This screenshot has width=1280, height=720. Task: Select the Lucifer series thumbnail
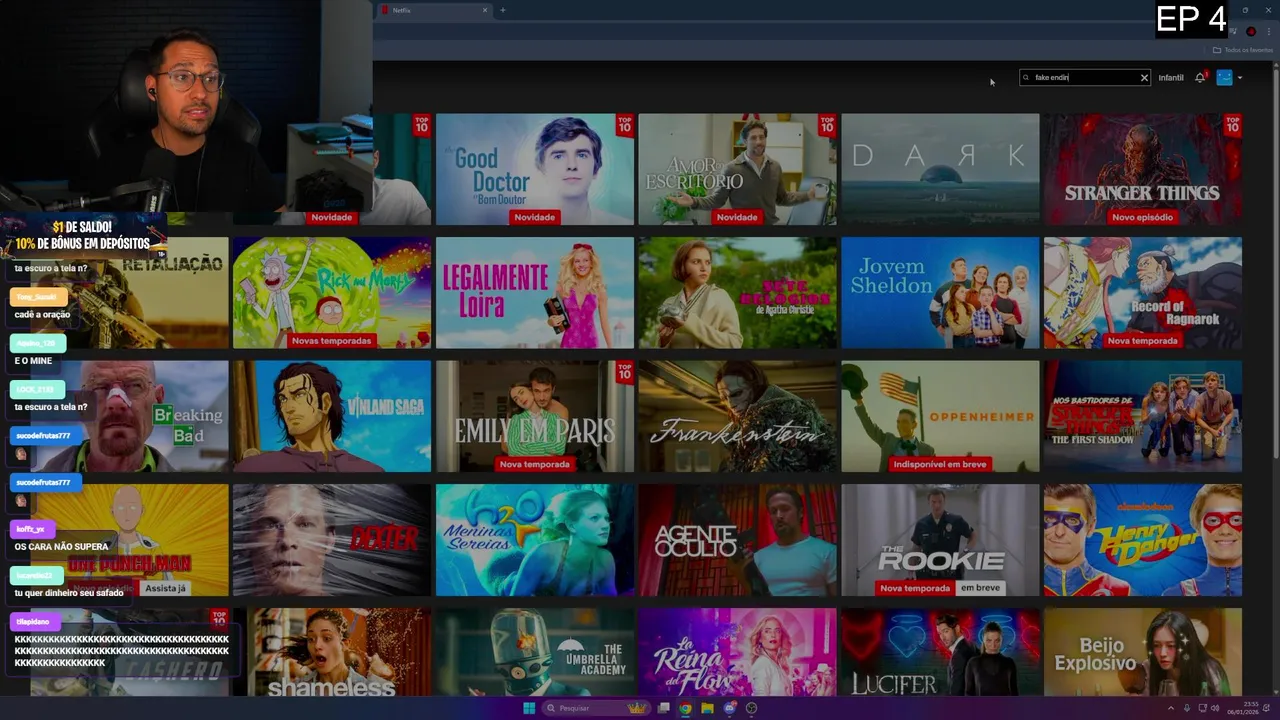coord(940,652)
